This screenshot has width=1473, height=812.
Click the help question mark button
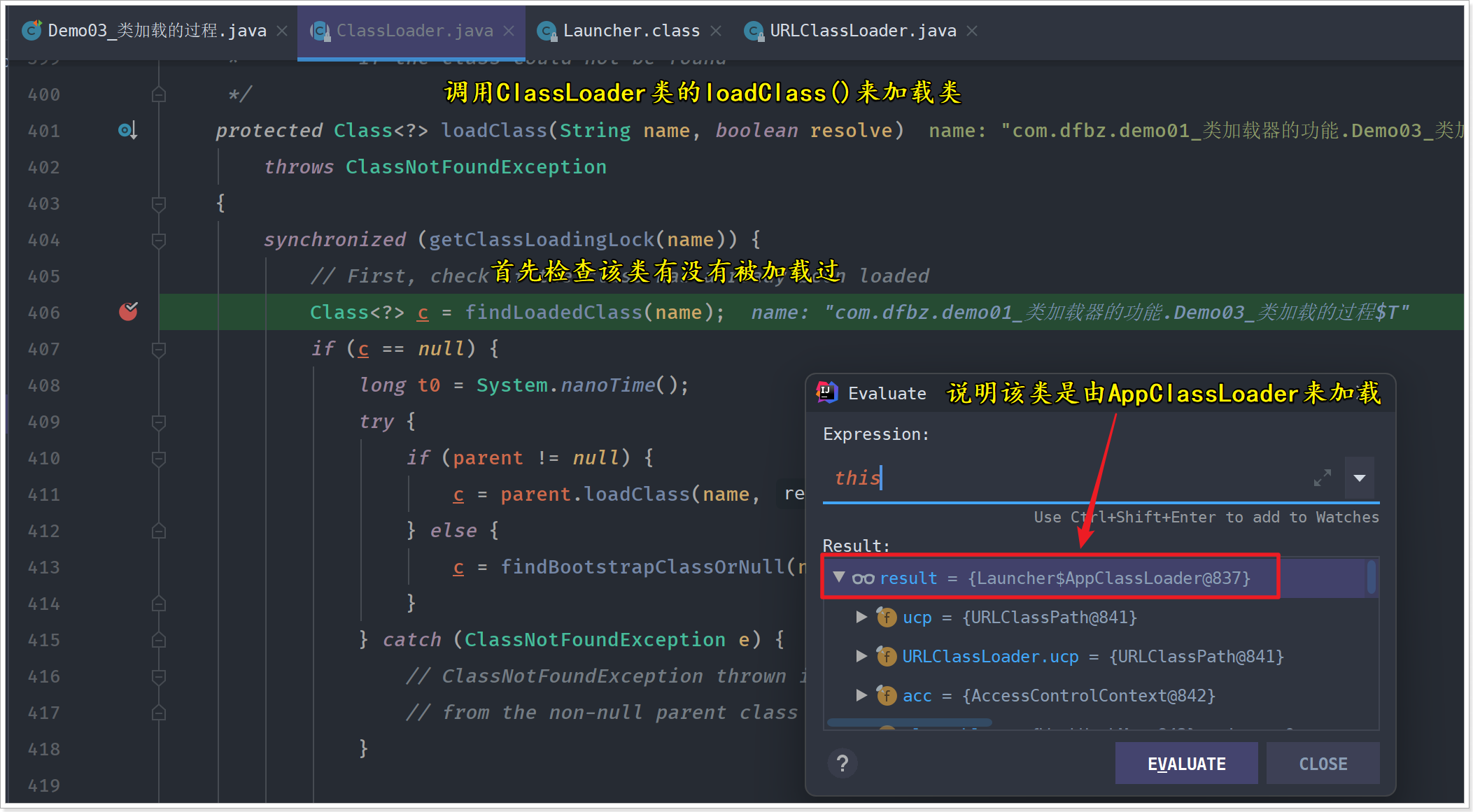coord(843,763)
